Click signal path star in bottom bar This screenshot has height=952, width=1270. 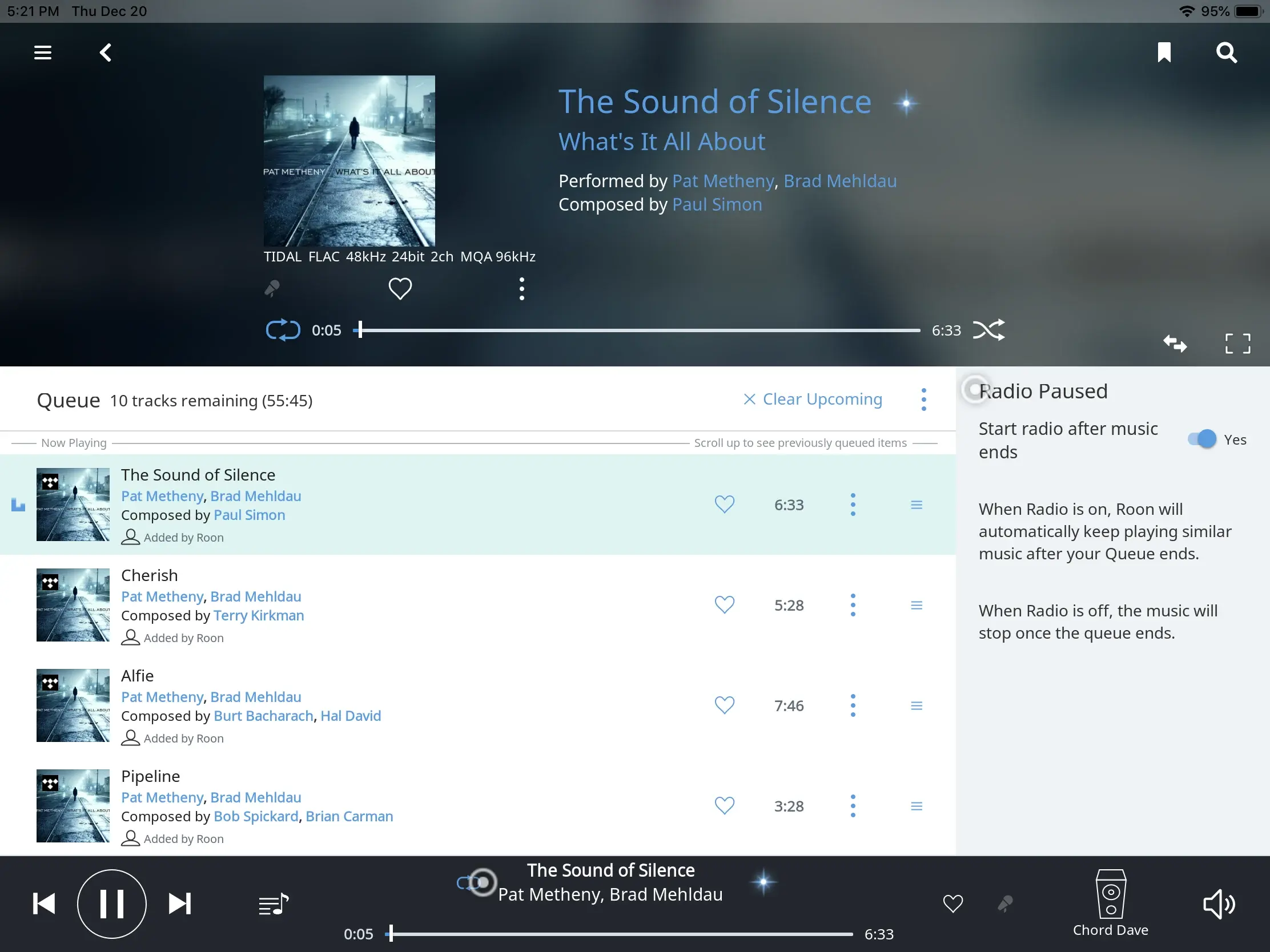763,882
